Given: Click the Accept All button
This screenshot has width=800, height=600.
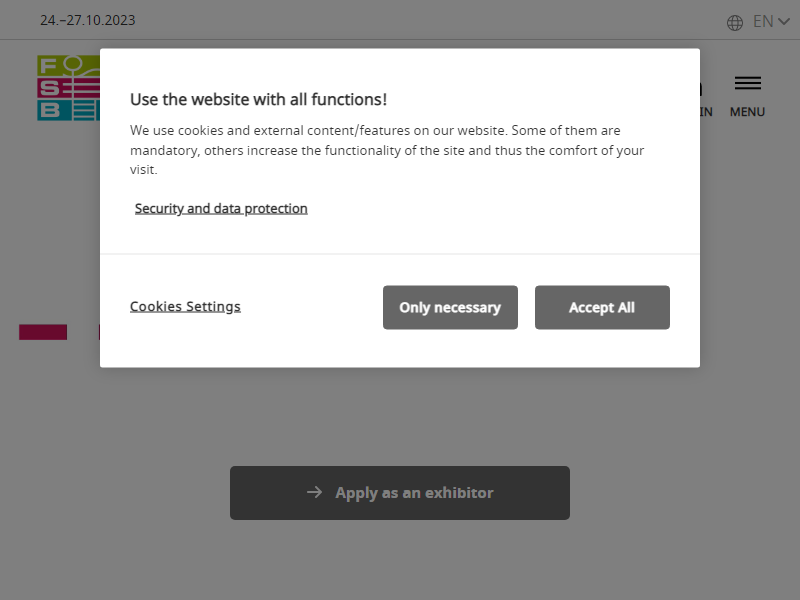Looking at the screenshot, I should pyautogui.click(x=602, y=307).
